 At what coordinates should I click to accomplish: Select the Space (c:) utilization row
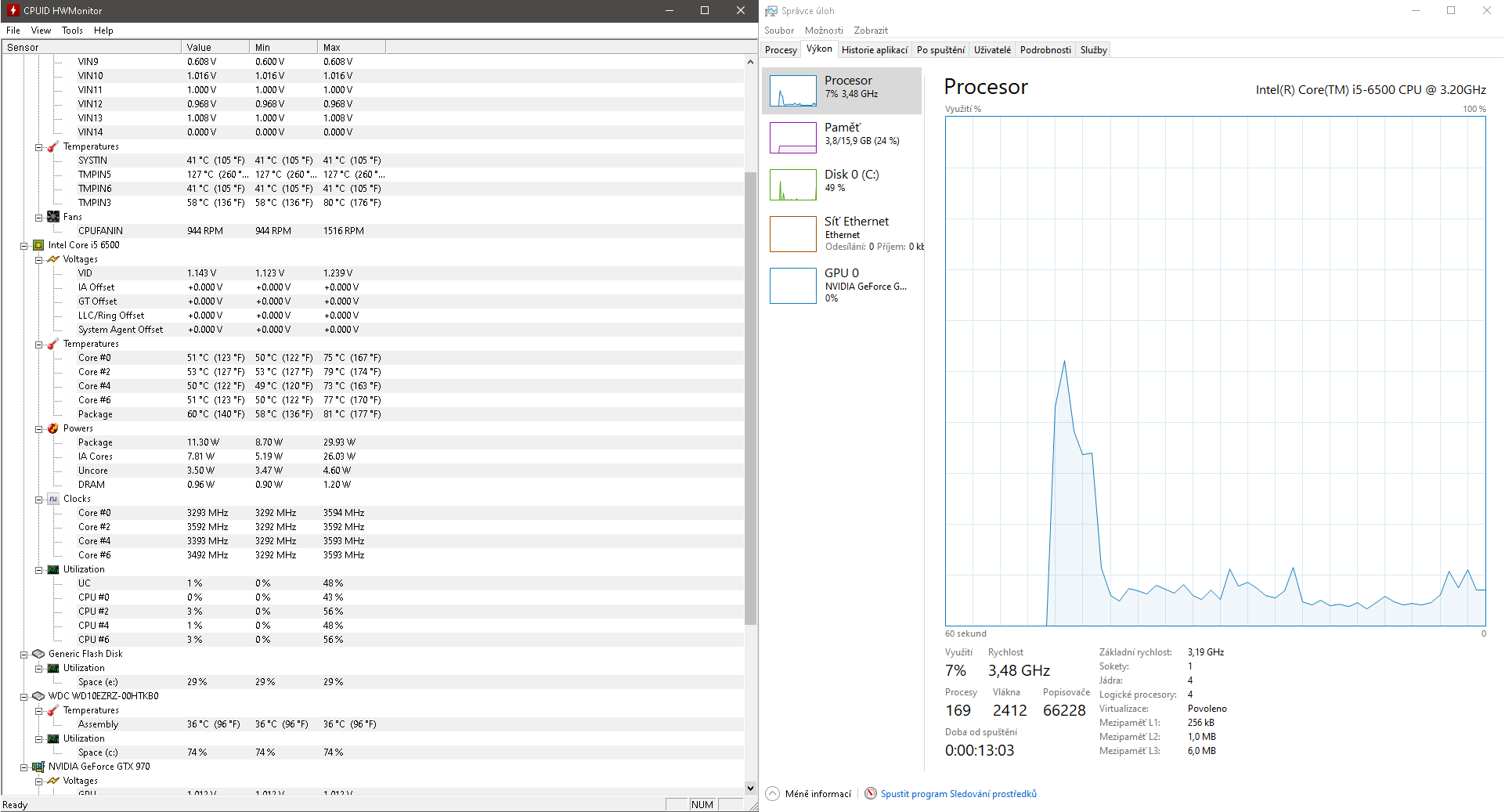click(373, 752)
